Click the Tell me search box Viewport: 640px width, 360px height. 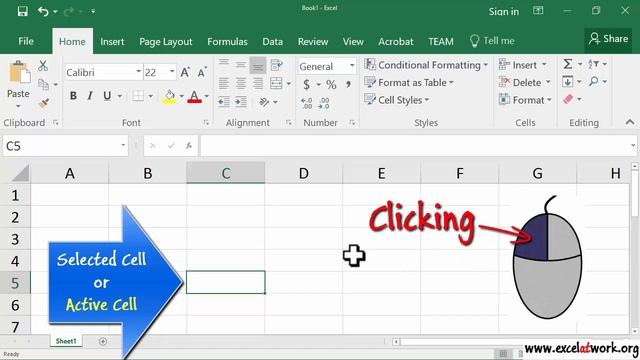click(492, 41)
